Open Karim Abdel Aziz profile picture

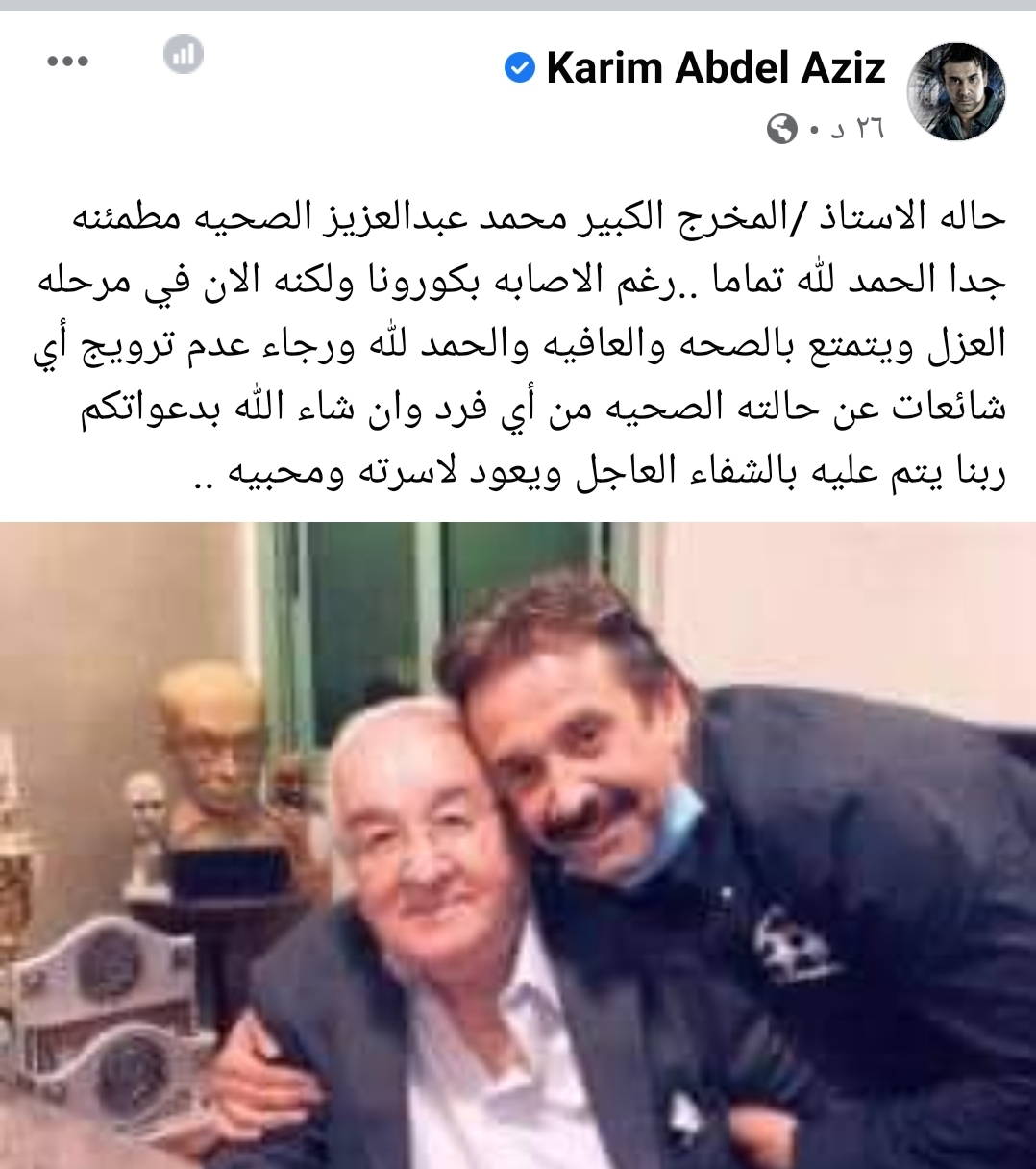pyautogui.click(x=956, y=91)
